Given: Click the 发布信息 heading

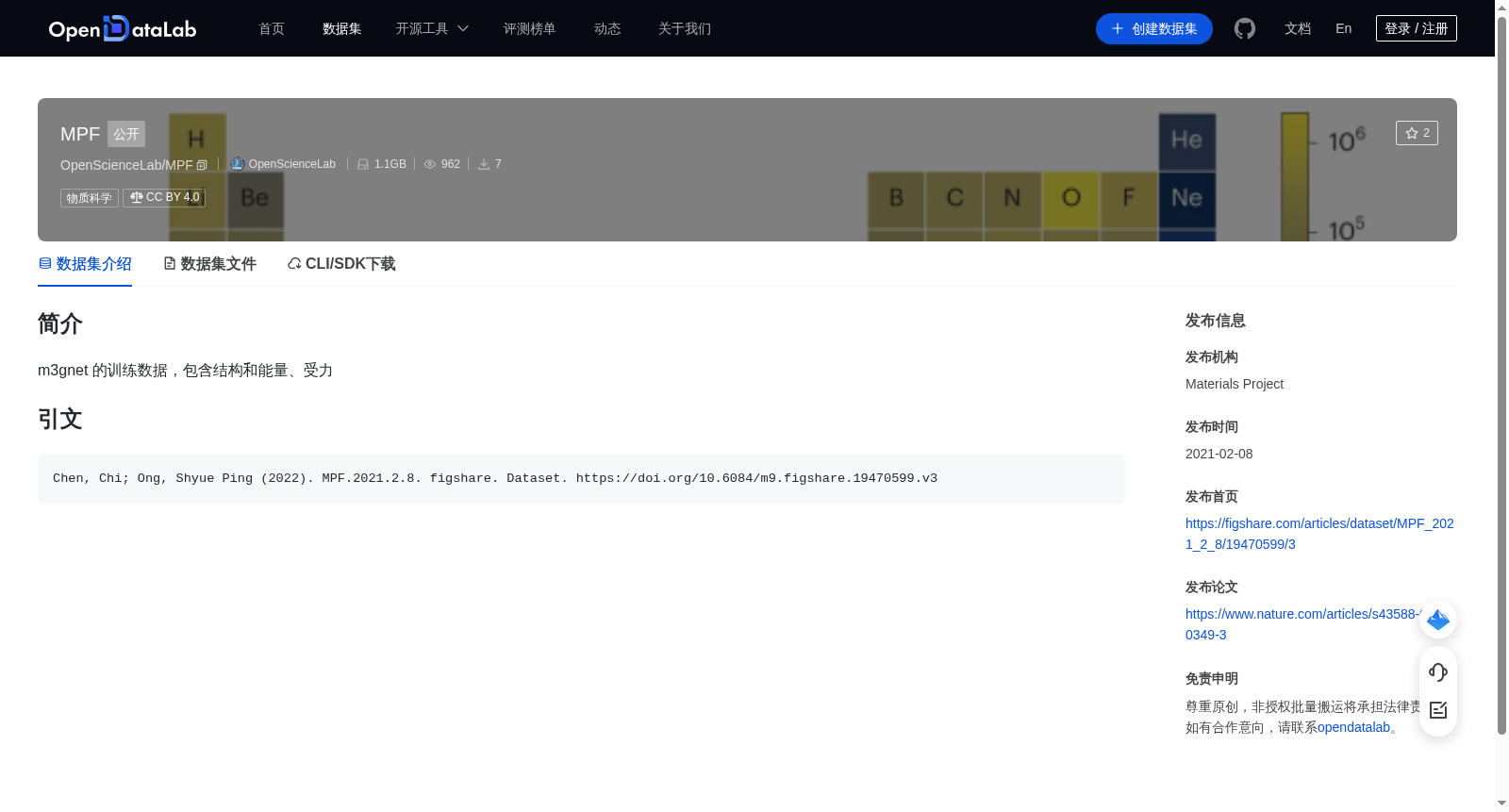Looking at the screenshot, I should tap(1216, 321).
